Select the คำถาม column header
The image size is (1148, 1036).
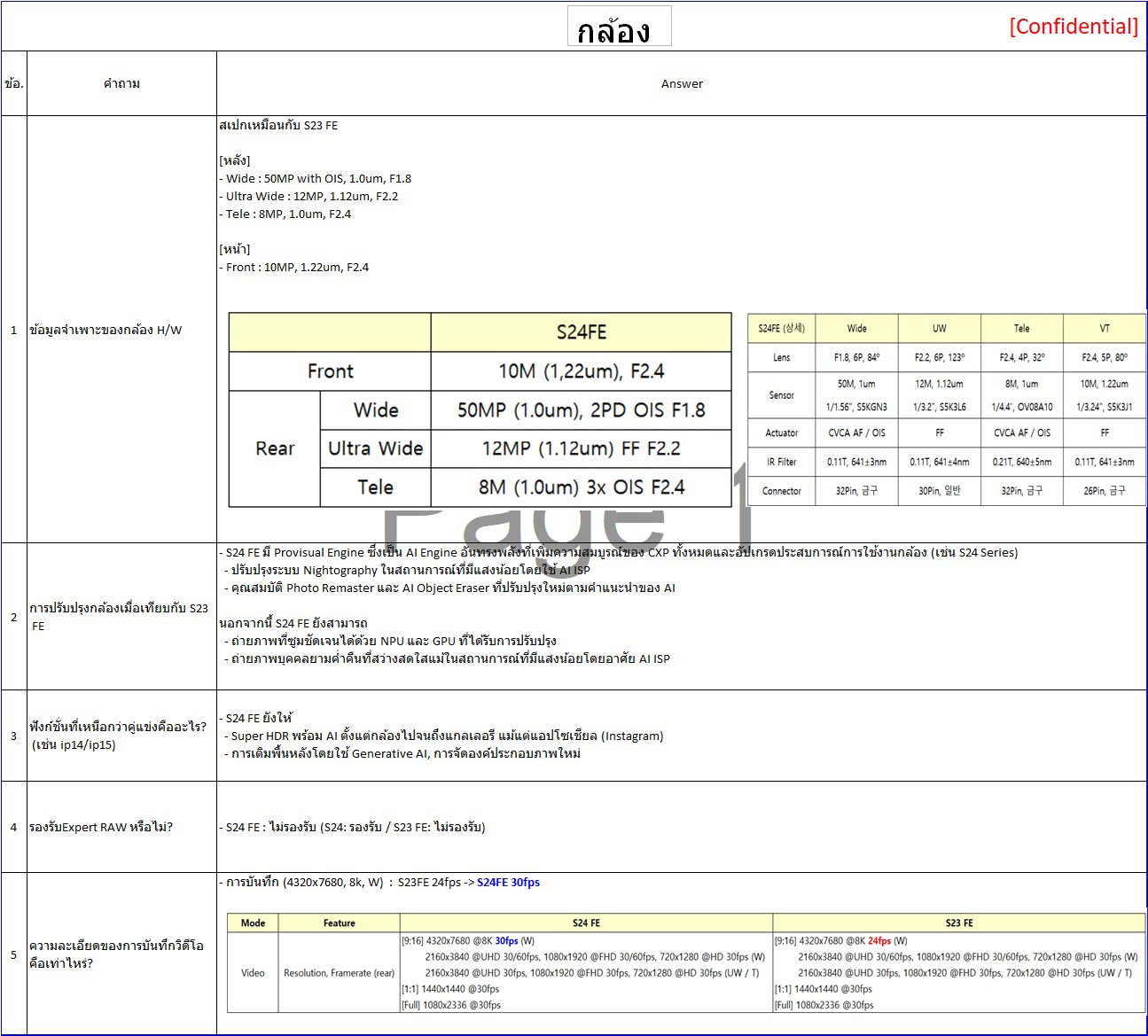[x=121, y=83]
